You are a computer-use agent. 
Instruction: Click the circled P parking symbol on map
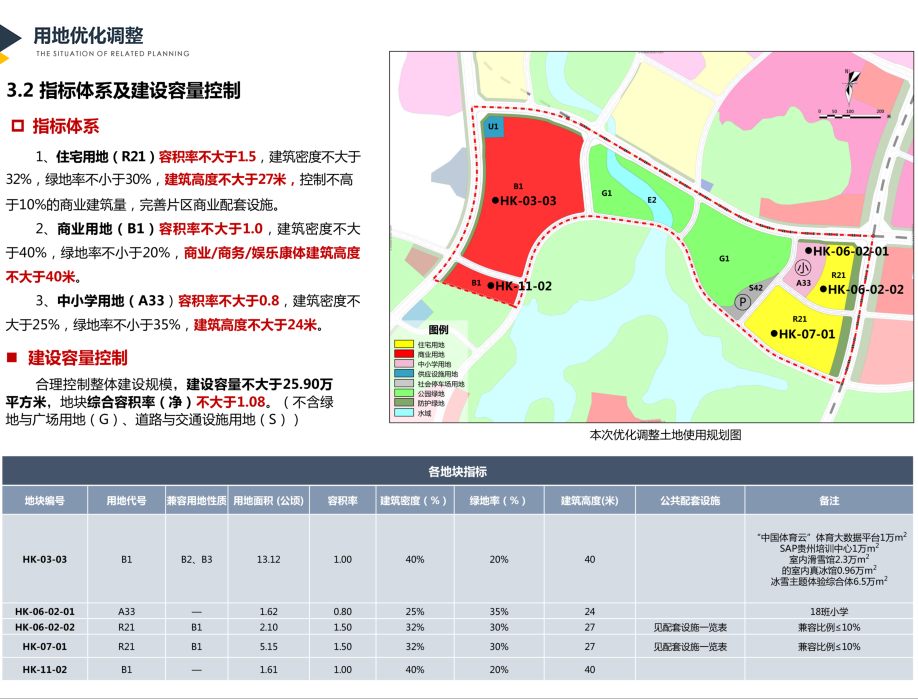742,302
